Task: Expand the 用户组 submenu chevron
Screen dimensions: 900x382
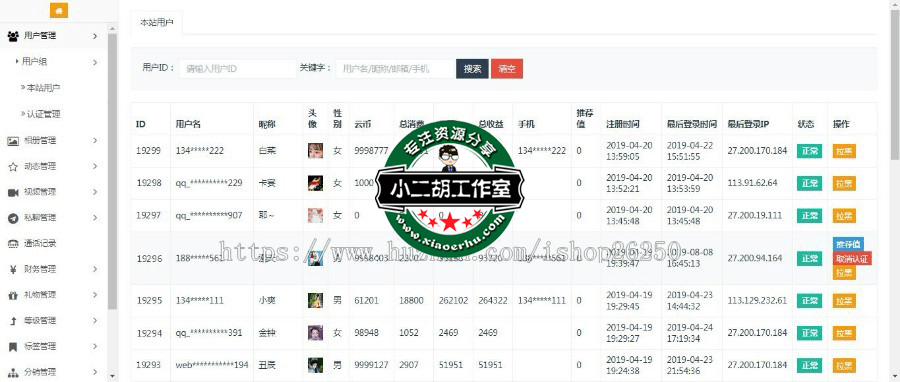Action: (95, 62)
